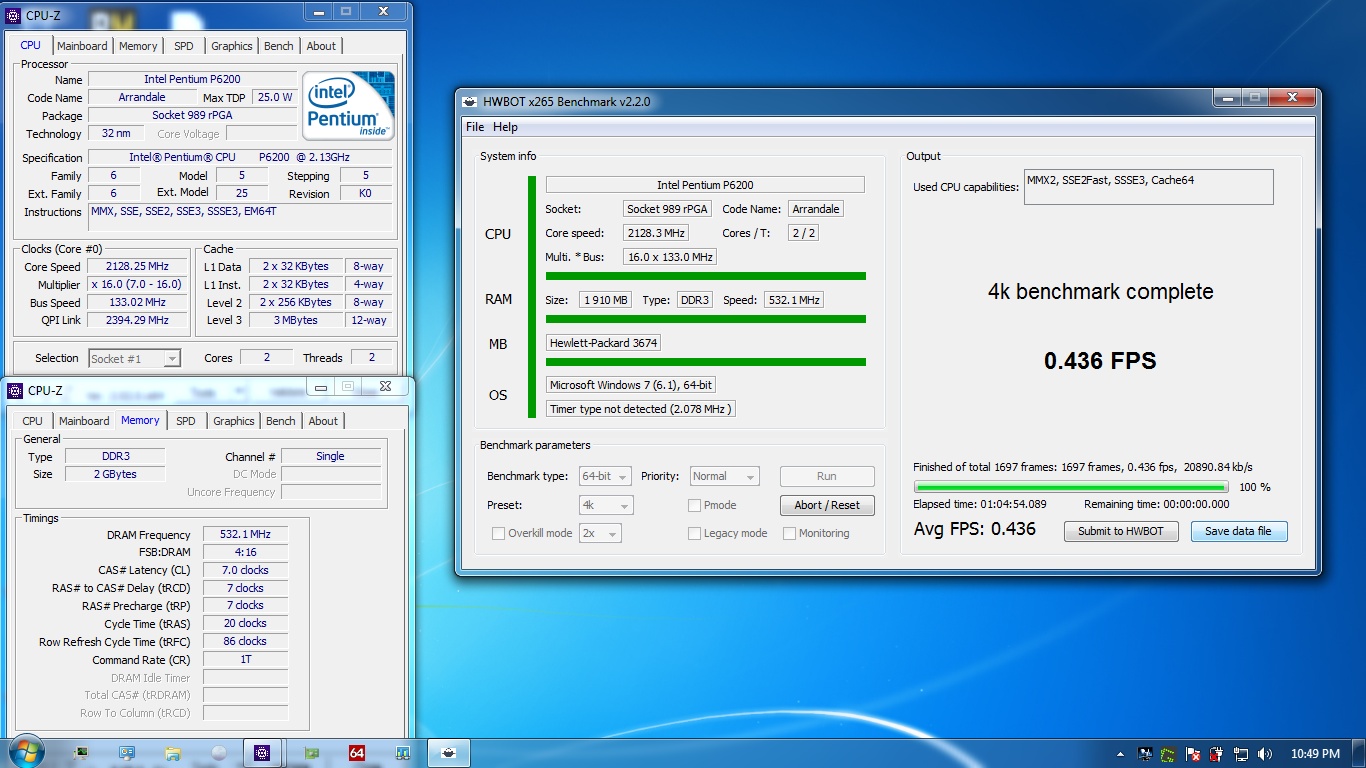1366x768 pixels.
Task: Switch to Mainboard tab in CPU-Z processor window
Action: 82,46
